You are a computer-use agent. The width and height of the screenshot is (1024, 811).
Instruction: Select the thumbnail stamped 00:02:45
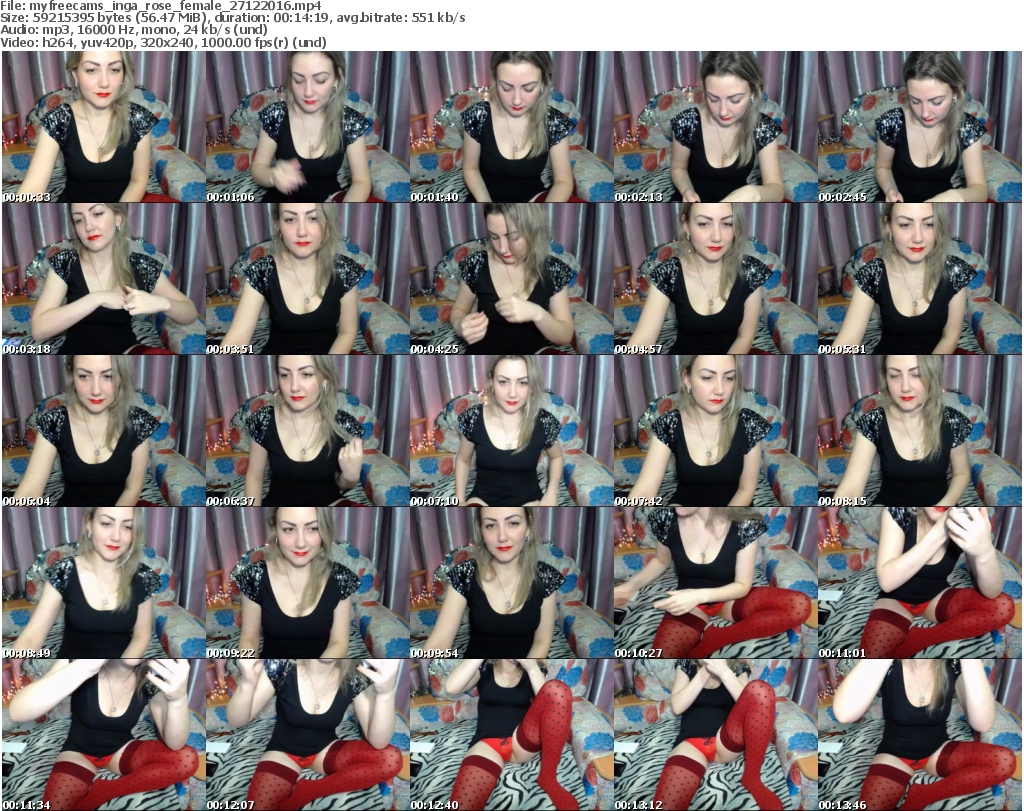coord(920,127)
